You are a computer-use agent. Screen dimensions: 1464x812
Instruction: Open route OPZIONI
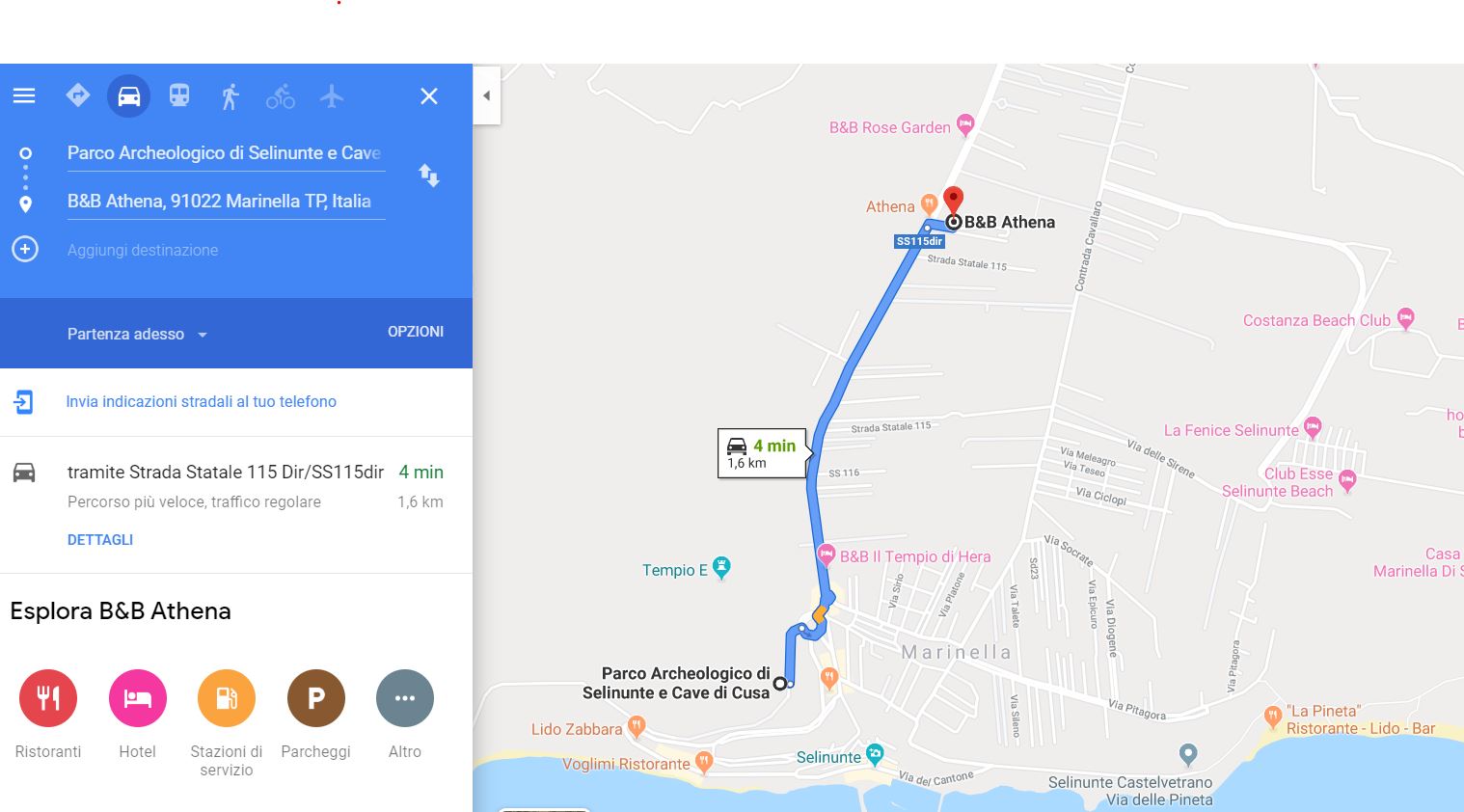tap(416, 332)
